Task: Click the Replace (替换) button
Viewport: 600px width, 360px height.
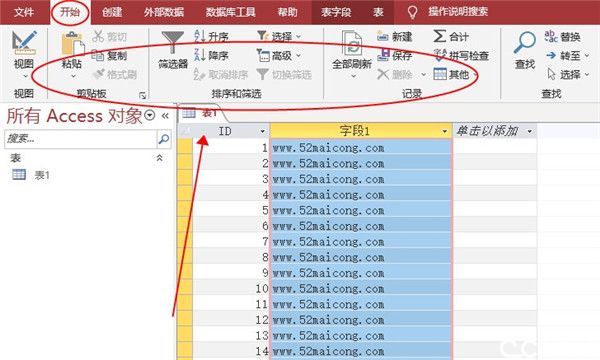Action: tap(562, 37)
